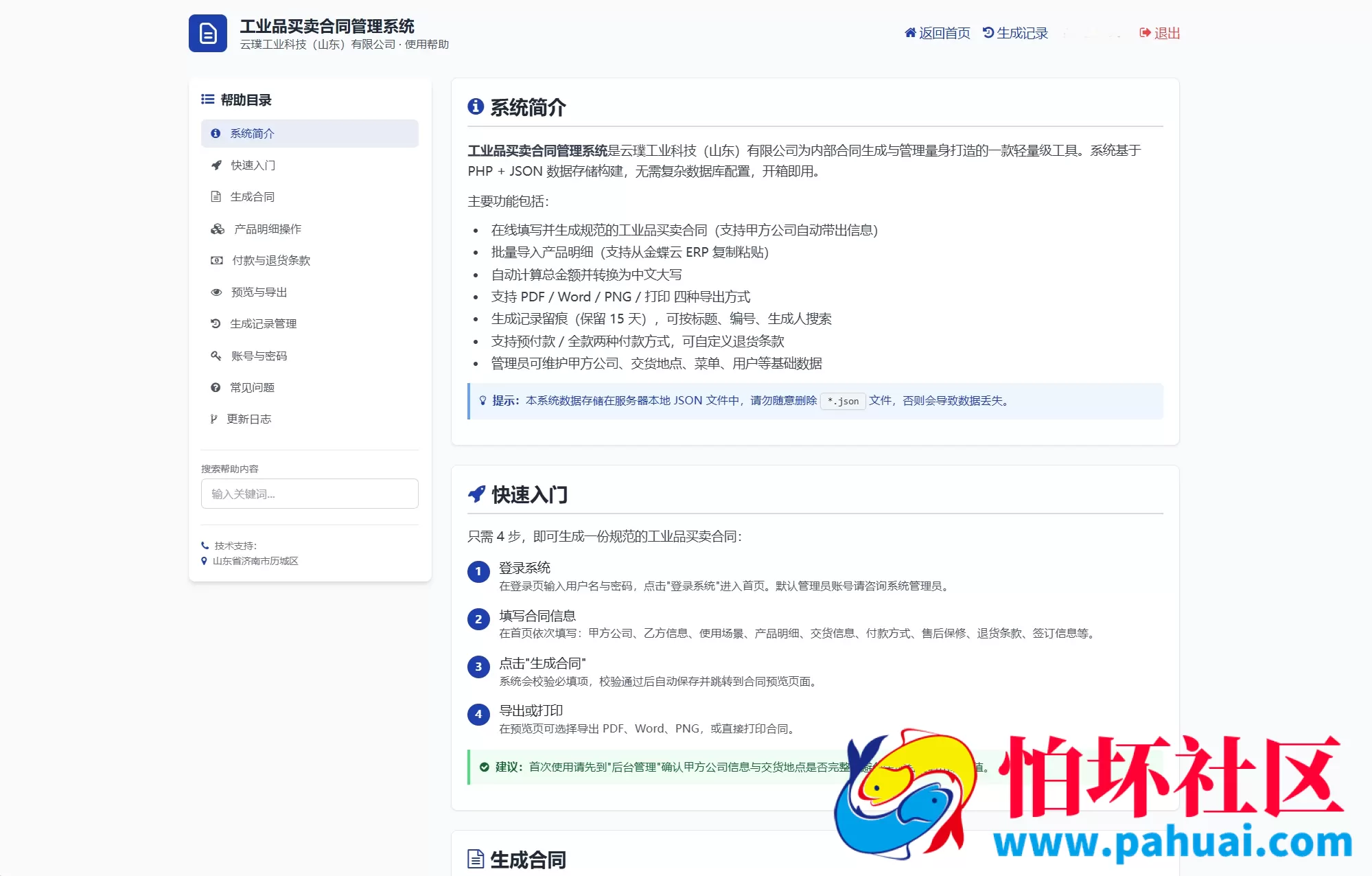Open 付款与退货条款 in the sidebar
The image size is (1372, 876).
click(x=310, y=260)
